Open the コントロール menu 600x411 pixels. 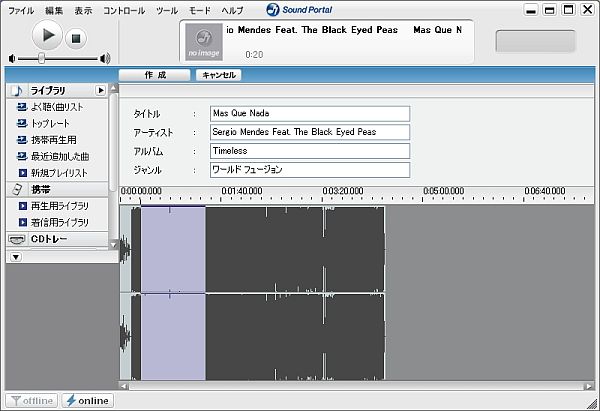click(x=124, y=10)
